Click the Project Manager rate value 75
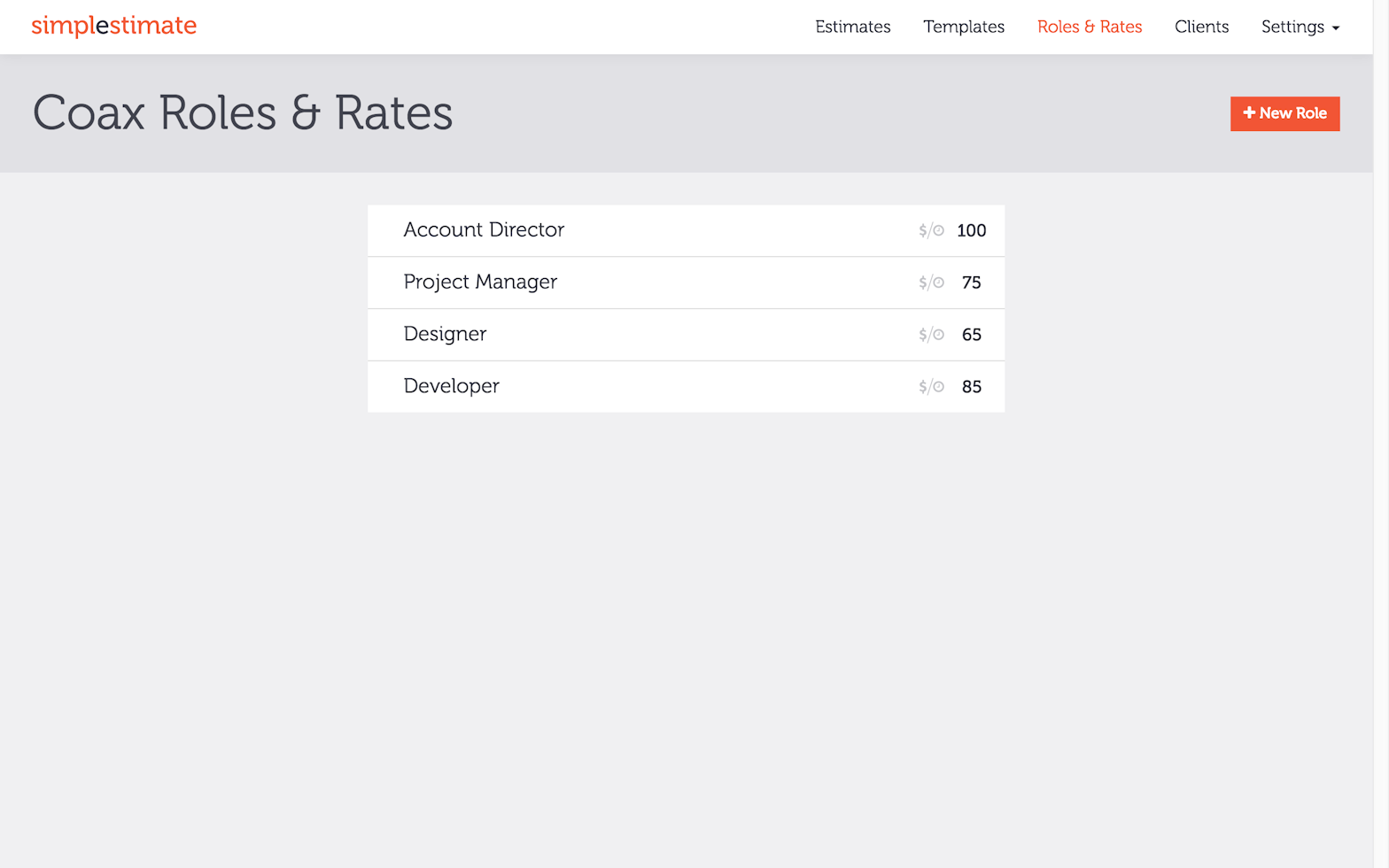1389x868 pixels. (x=971, y=283)
